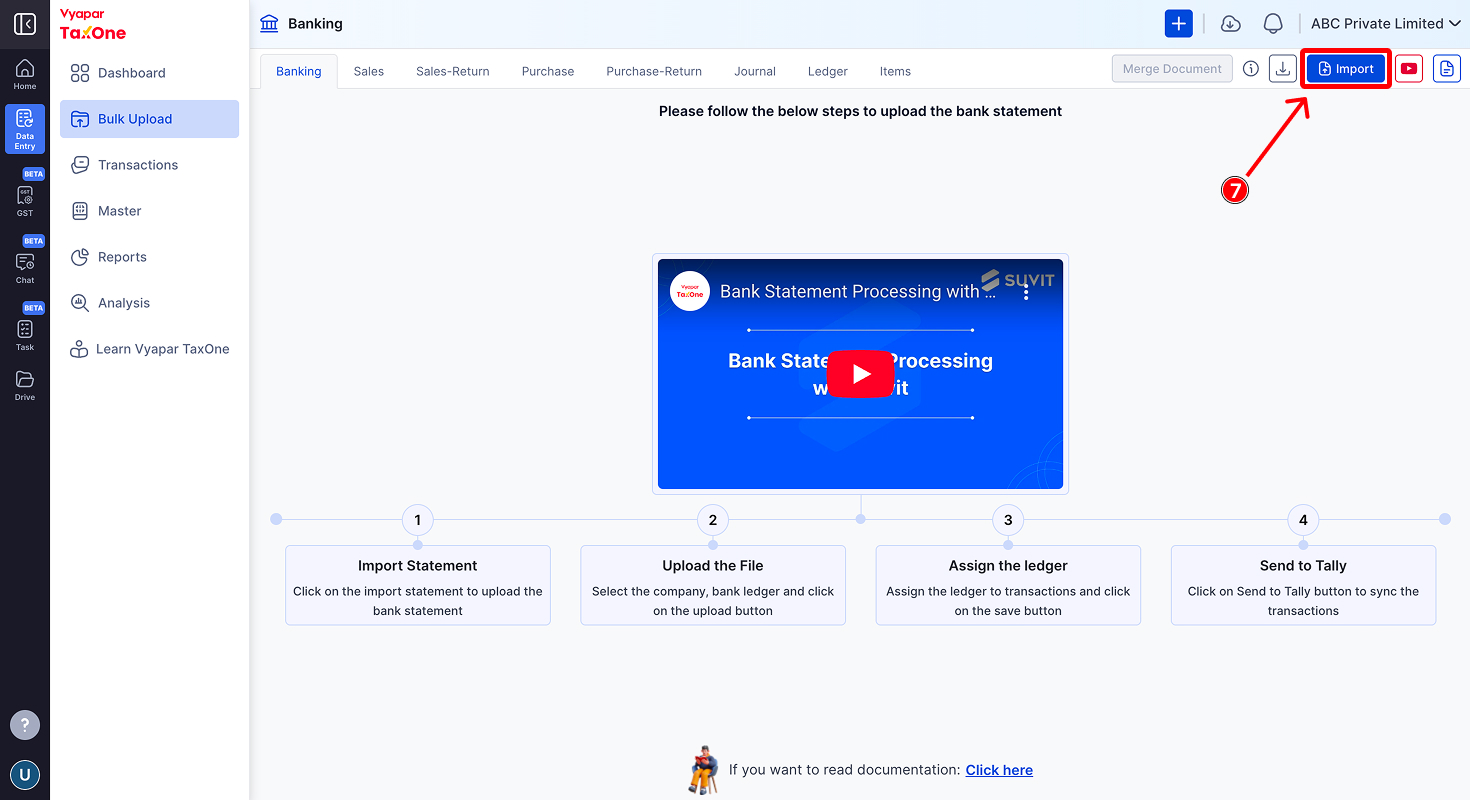The image size is (1470, 800).
Task: Switch to the Ledger tab
Action: coord(828,71)
